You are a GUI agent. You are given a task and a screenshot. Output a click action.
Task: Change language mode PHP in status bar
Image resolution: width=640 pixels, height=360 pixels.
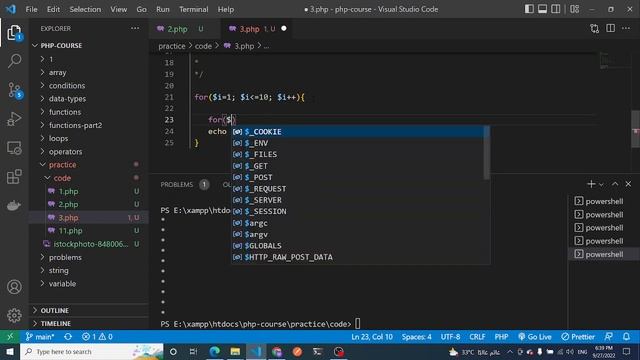tap(501, 337)
